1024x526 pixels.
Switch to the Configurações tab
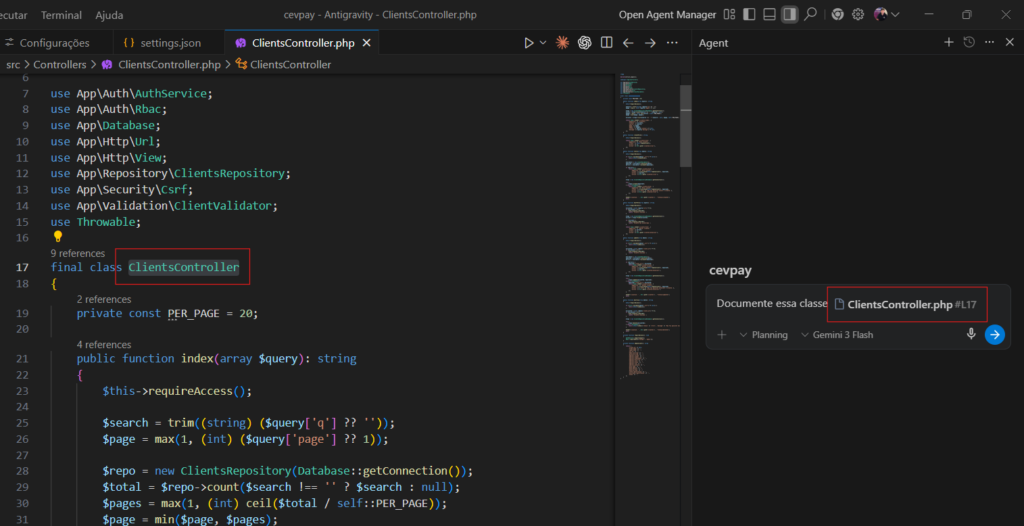pyautogui.click(x=54, y=43)
